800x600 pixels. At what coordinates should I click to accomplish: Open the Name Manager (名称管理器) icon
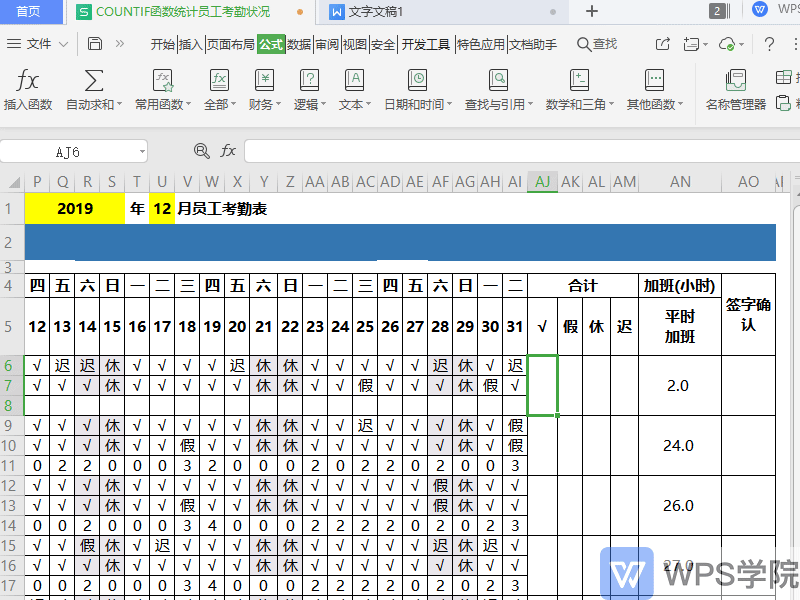click(x=735, y=81)
